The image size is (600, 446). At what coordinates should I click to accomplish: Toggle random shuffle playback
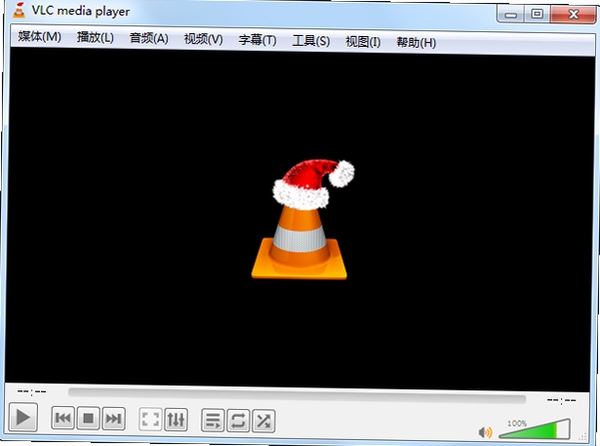(x=264, y=421)
